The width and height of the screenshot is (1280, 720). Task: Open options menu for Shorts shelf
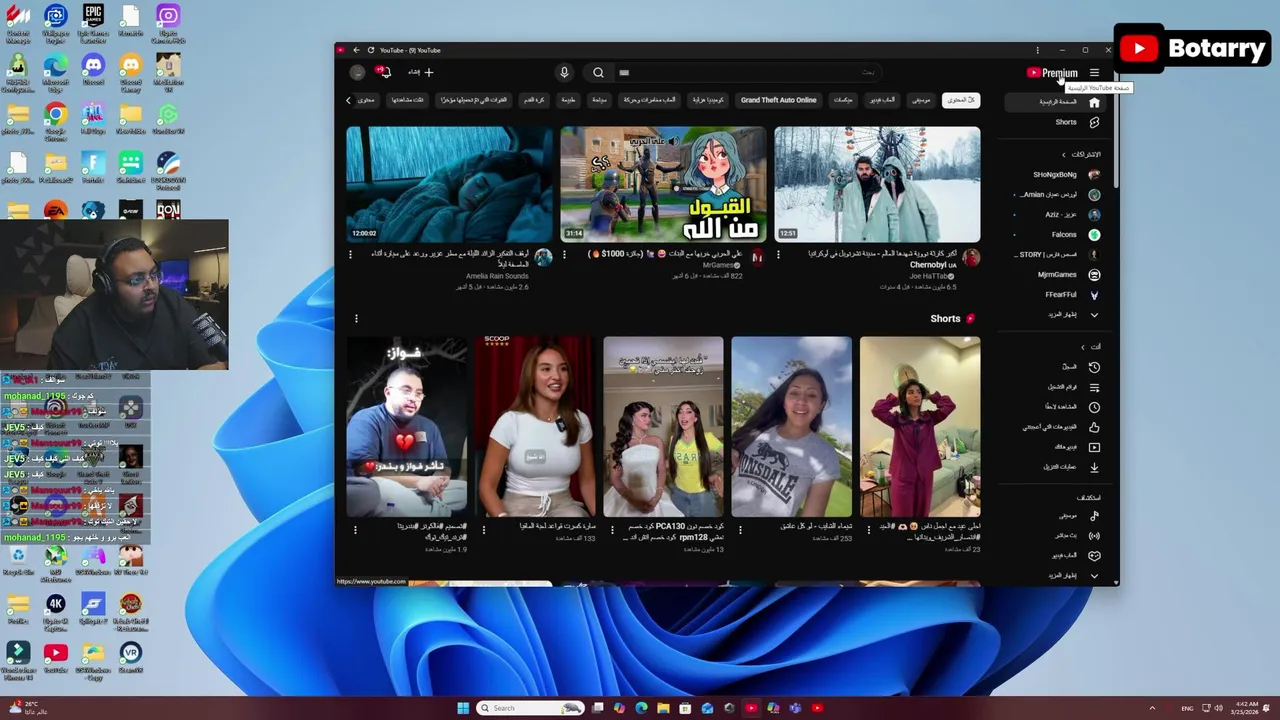(x=356, y=319)
